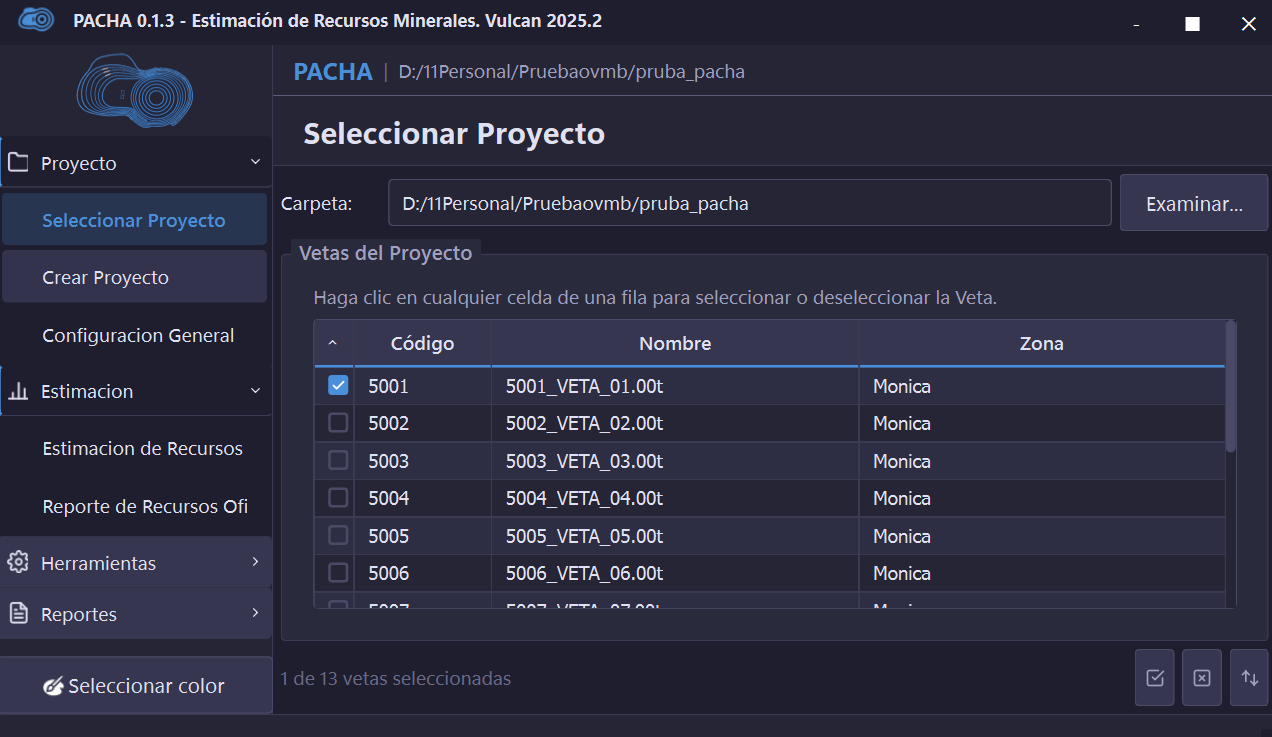
Task: Click the select-all vetas checkmark icon
Action: [1155, 678]
